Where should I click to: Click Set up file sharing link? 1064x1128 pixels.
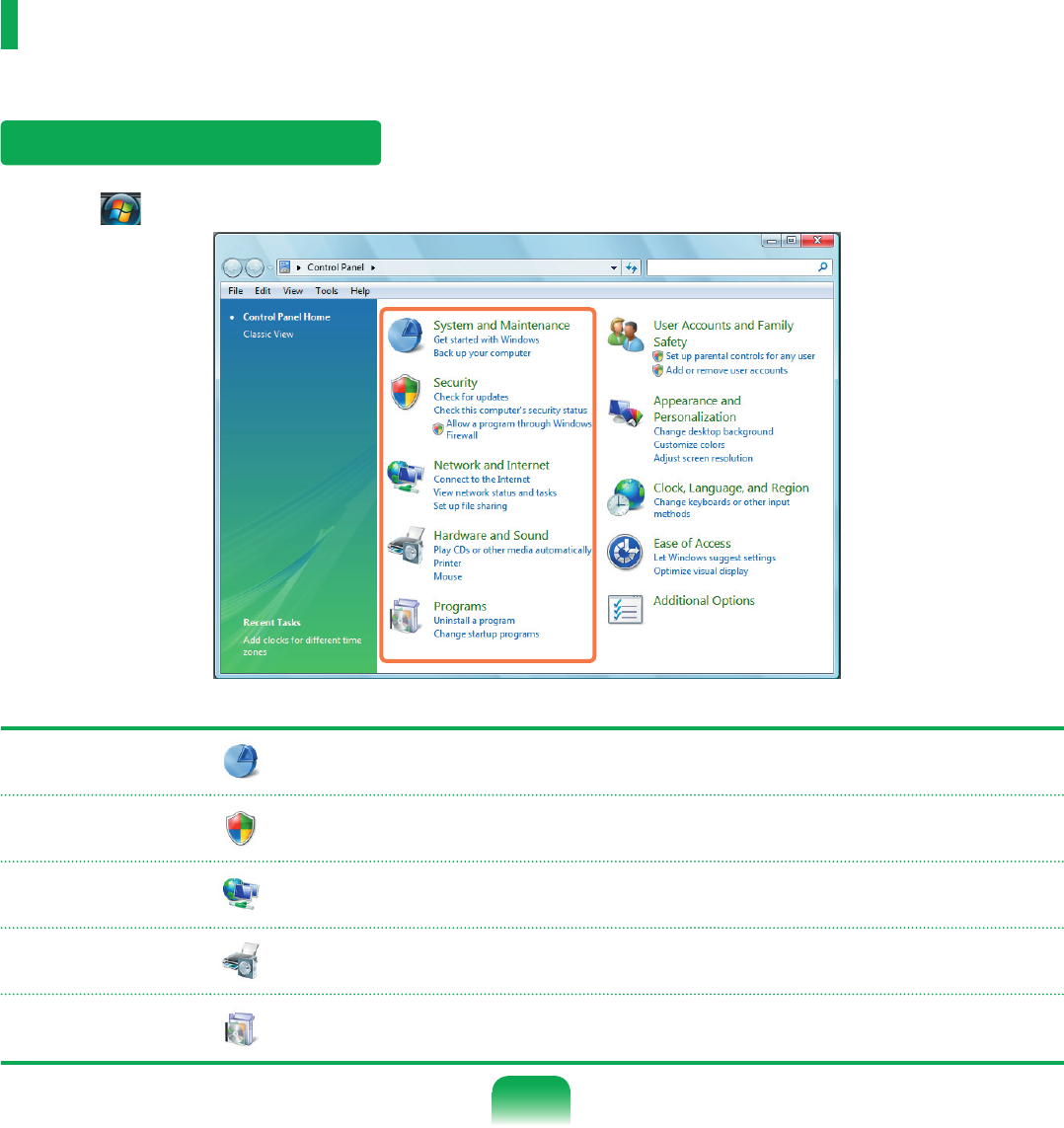(x=470, y=506)
